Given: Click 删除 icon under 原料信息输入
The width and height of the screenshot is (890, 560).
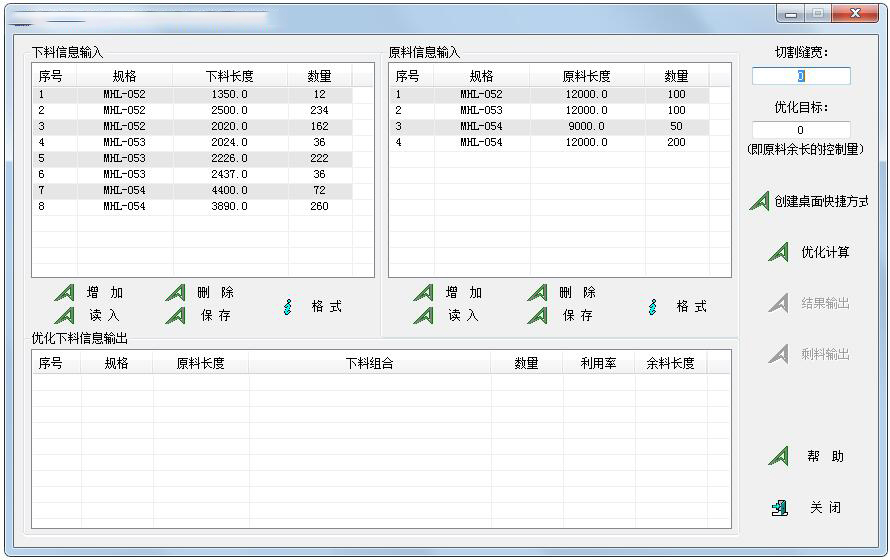Looking at the screenshot, I should (537, 293).
